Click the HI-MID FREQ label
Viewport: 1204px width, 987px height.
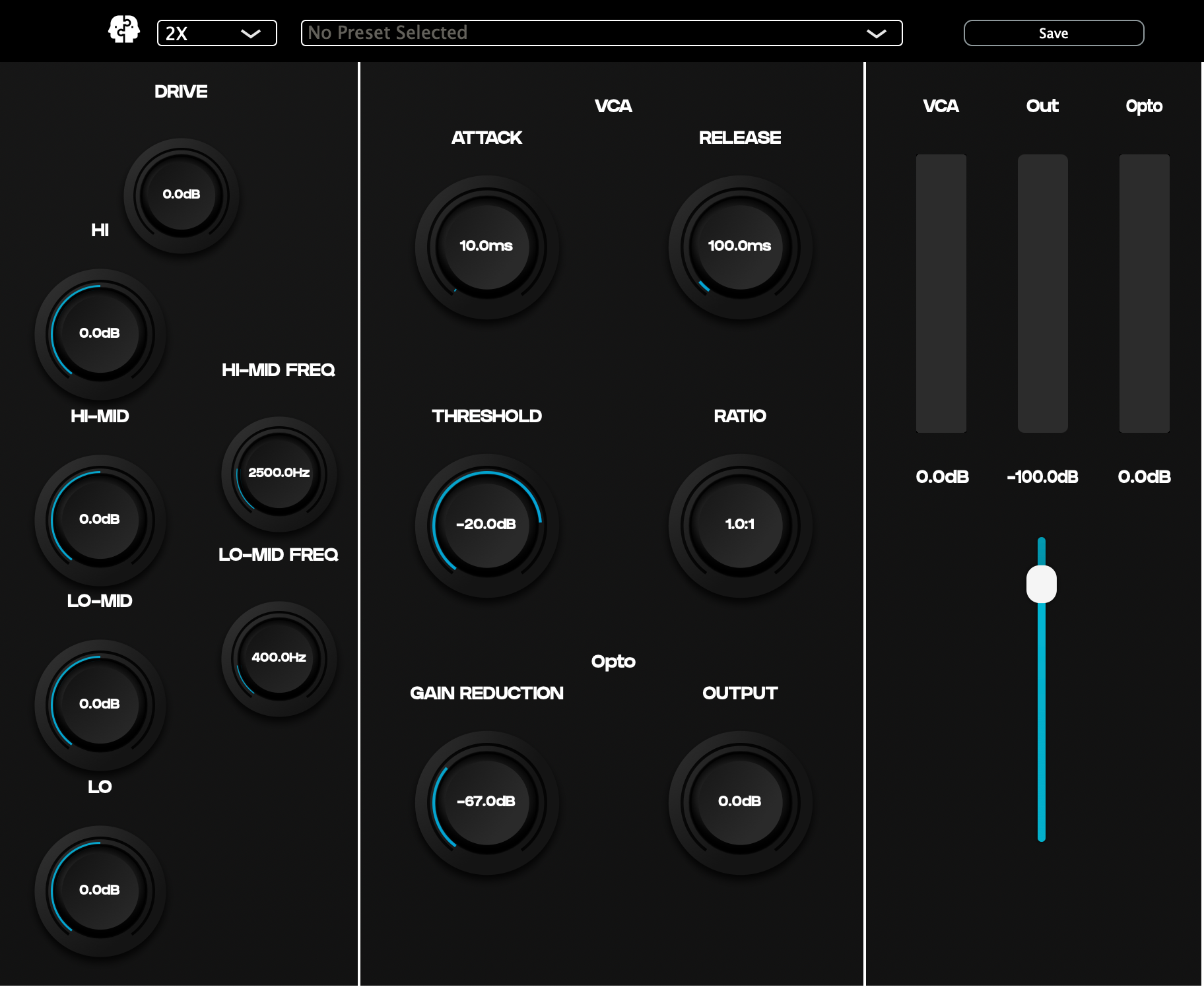(279, 370)
